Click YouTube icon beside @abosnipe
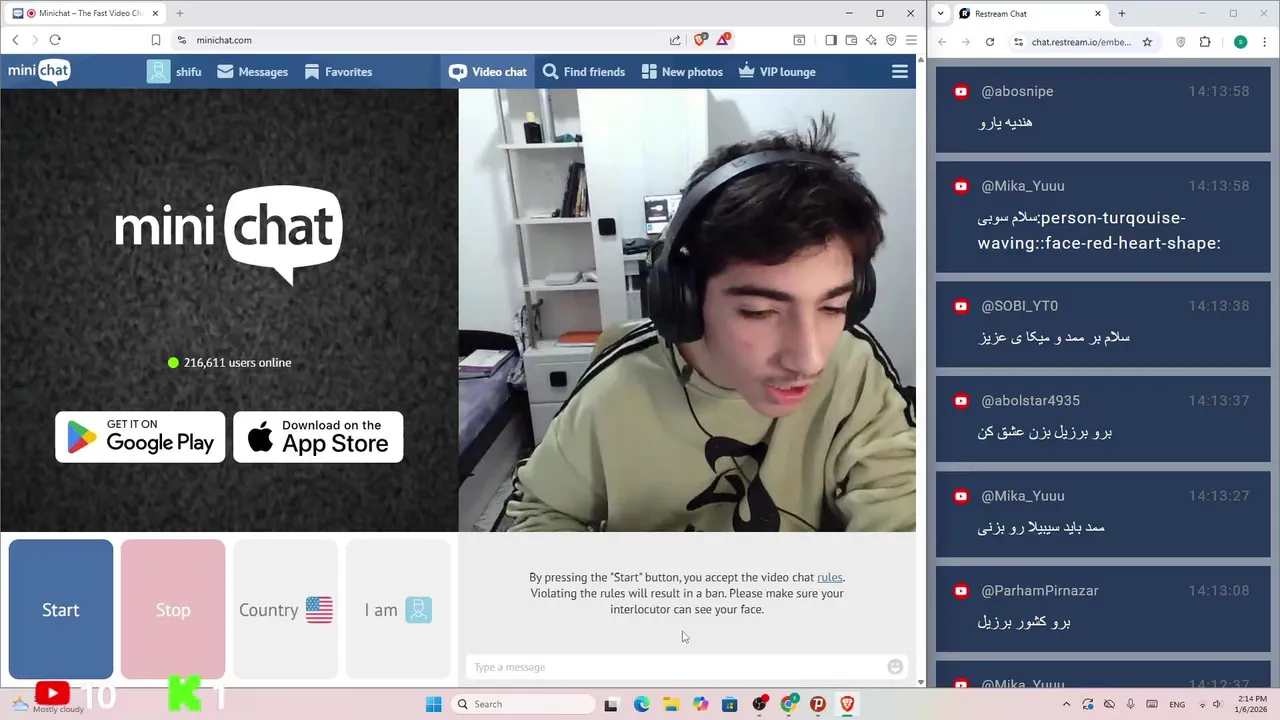 [961, 91]
